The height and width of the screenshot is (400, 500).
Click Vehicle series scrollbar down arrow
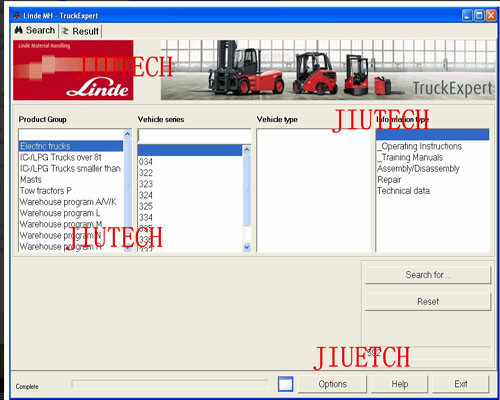(247, 247)
